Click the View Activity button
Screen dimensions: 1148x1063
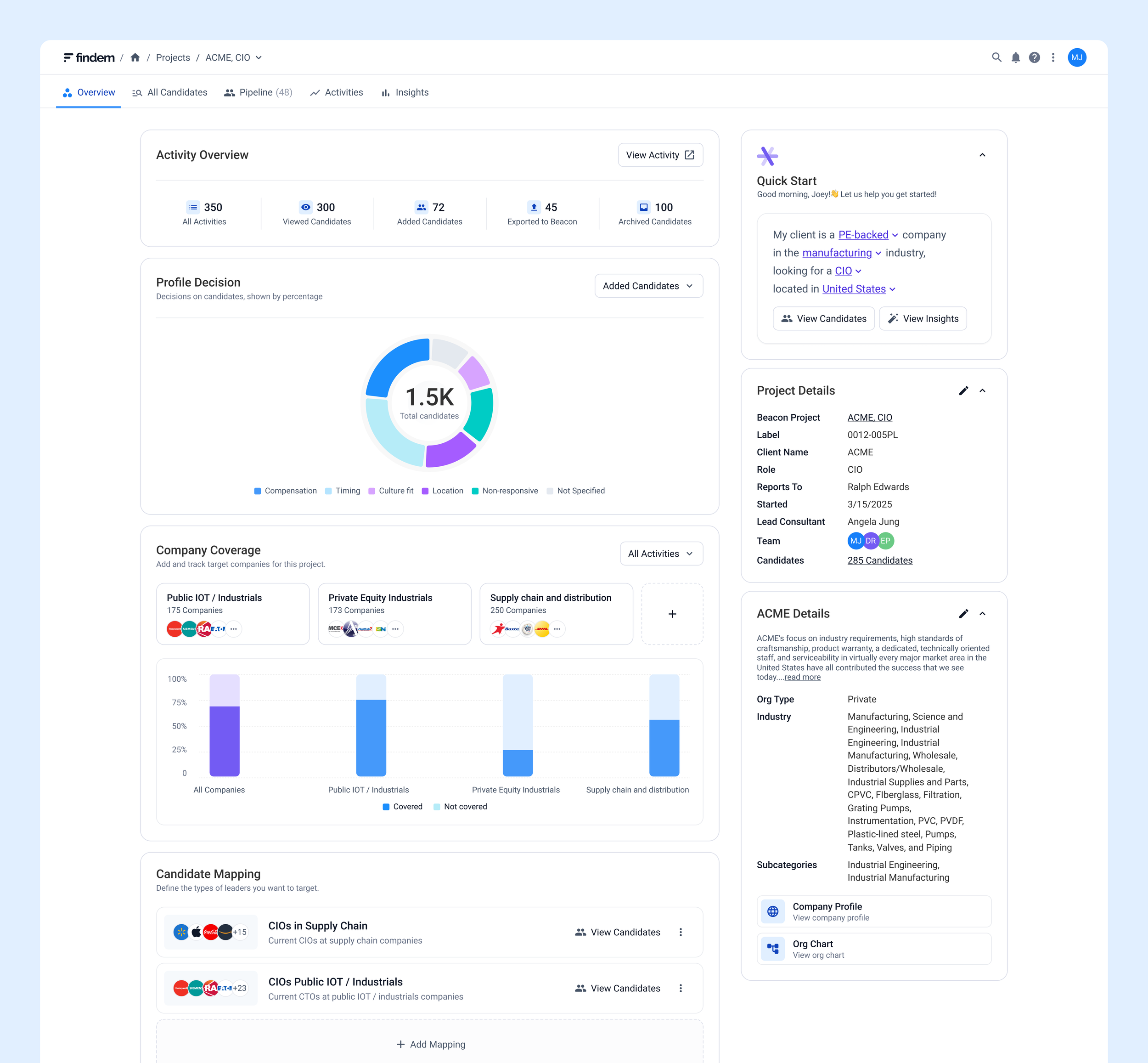[x=660, y=155]
